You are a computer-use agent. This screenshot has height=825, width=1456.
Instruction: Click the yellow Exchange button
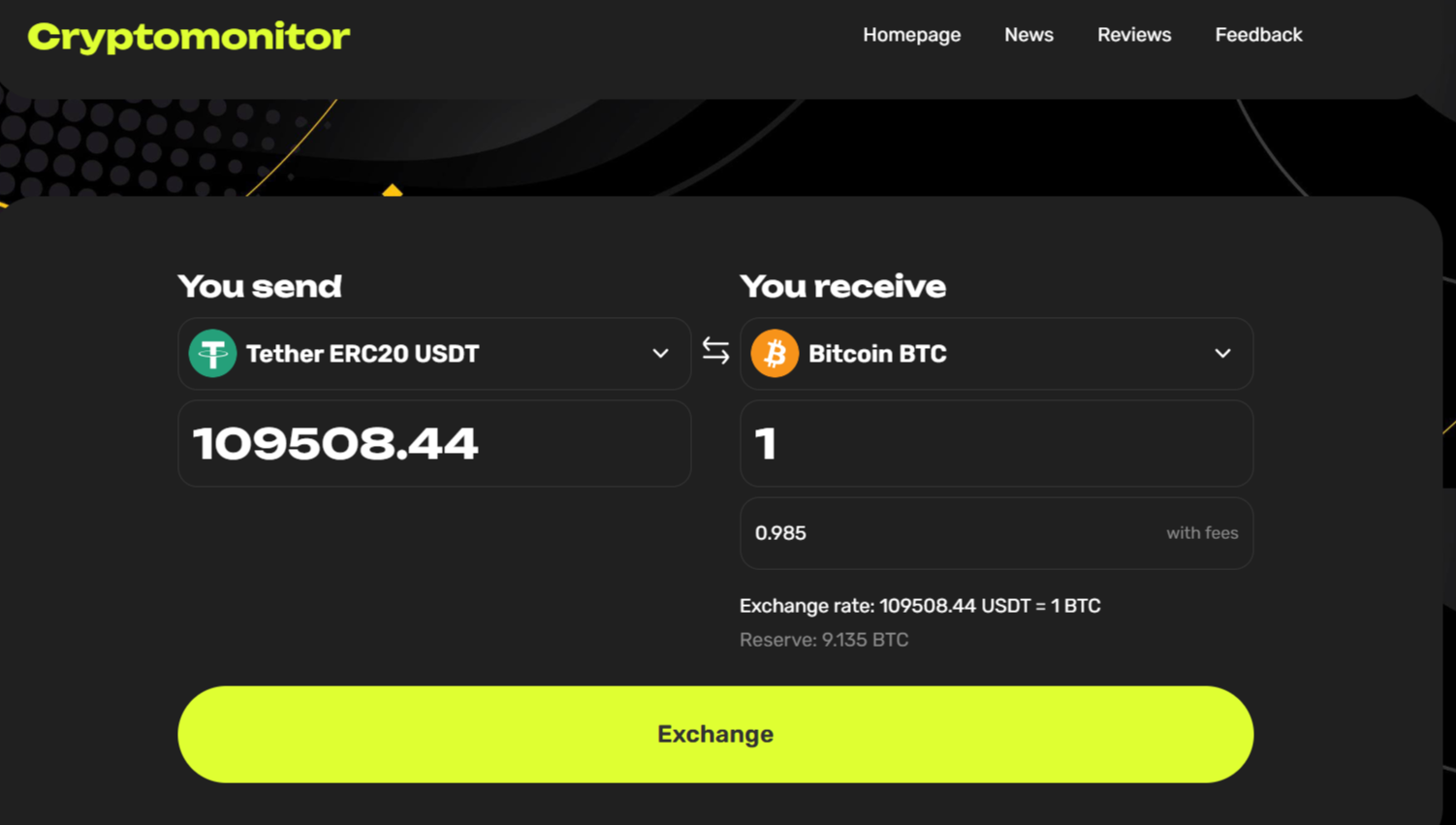(715, 734)
